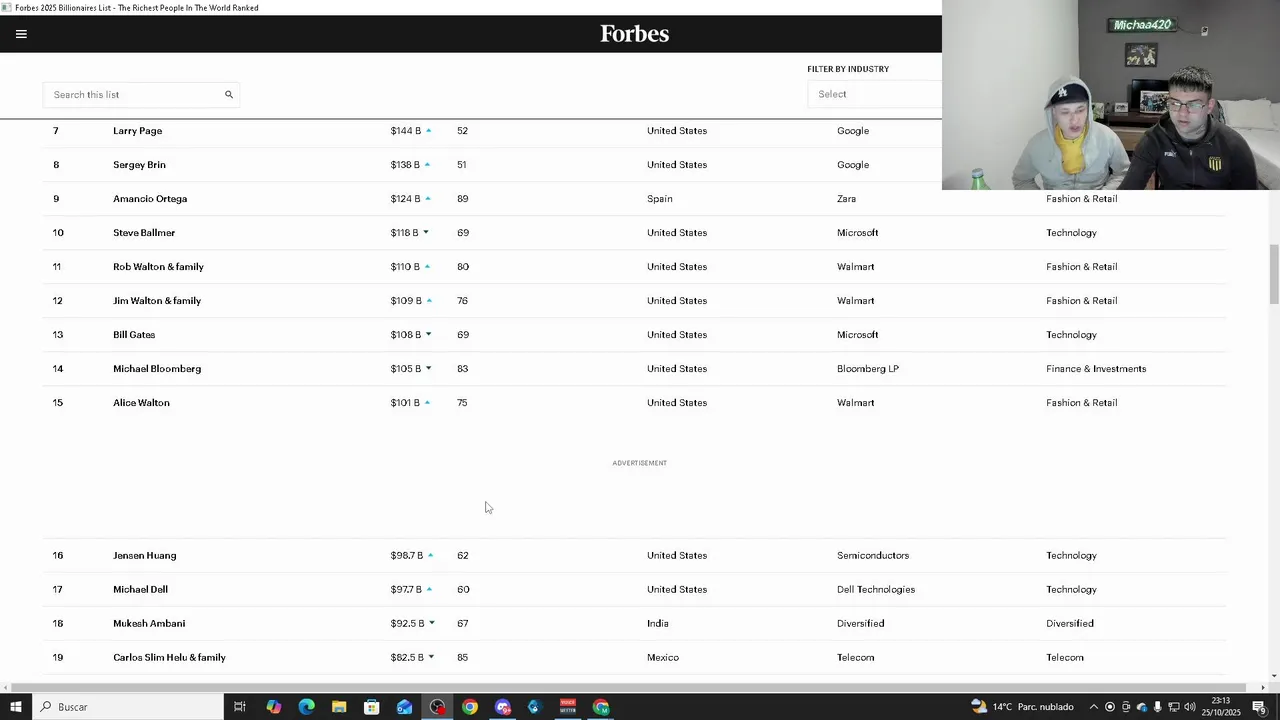
Task: Click 'Spain' country in Ortega row
Action: (x=660, y=199)
